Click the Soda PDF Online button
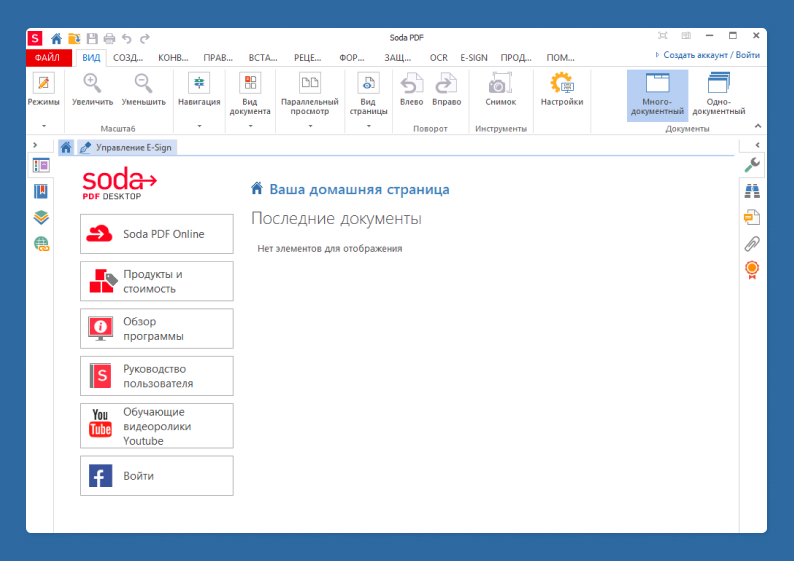Viewport: 794px width, 561px height. pyautogui.click(x=157, y=234)
